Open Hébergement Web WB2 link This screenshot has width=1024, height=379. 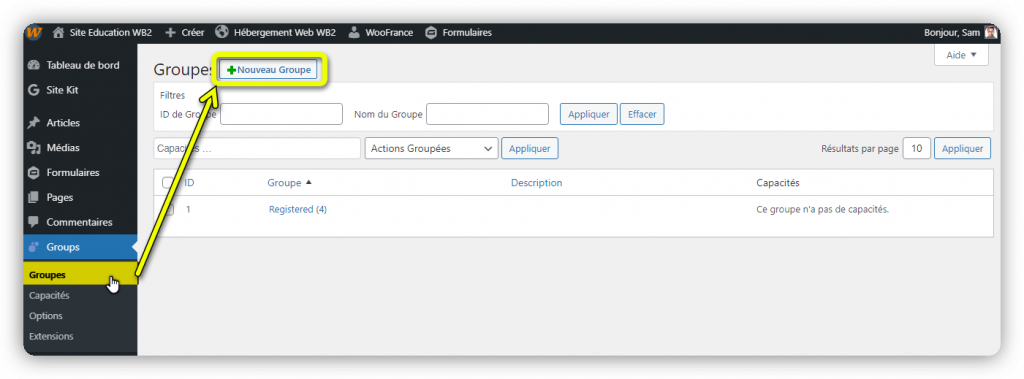pos(285,33)
